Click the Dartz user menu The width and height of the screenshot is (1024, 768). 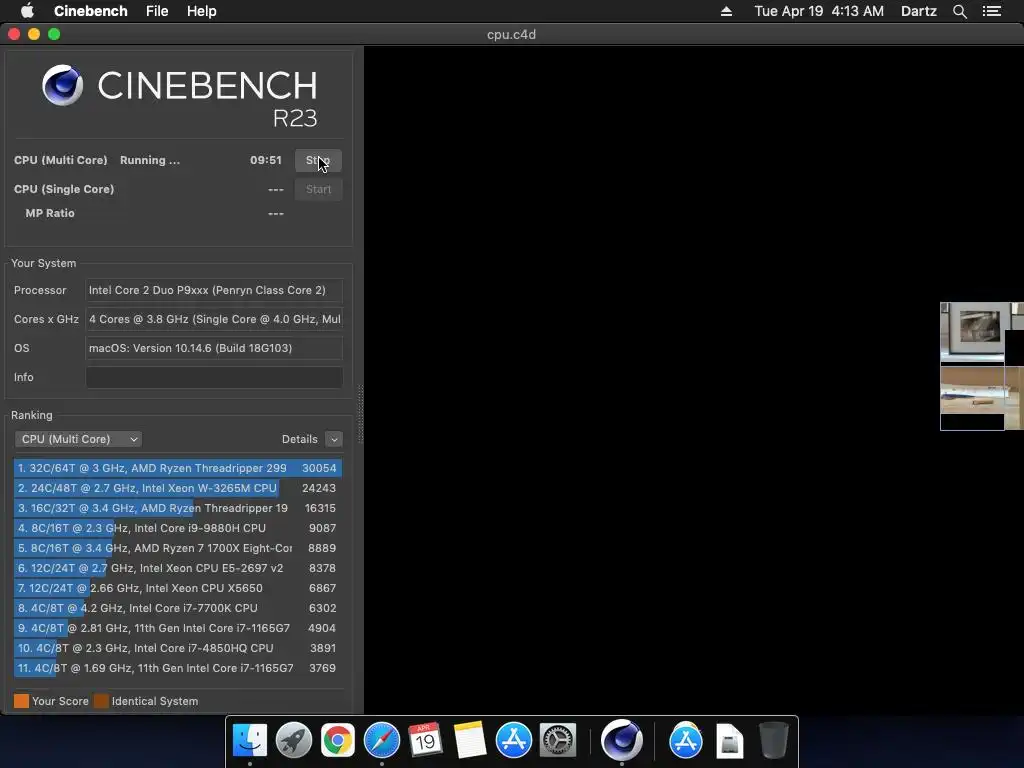[918, 11]
